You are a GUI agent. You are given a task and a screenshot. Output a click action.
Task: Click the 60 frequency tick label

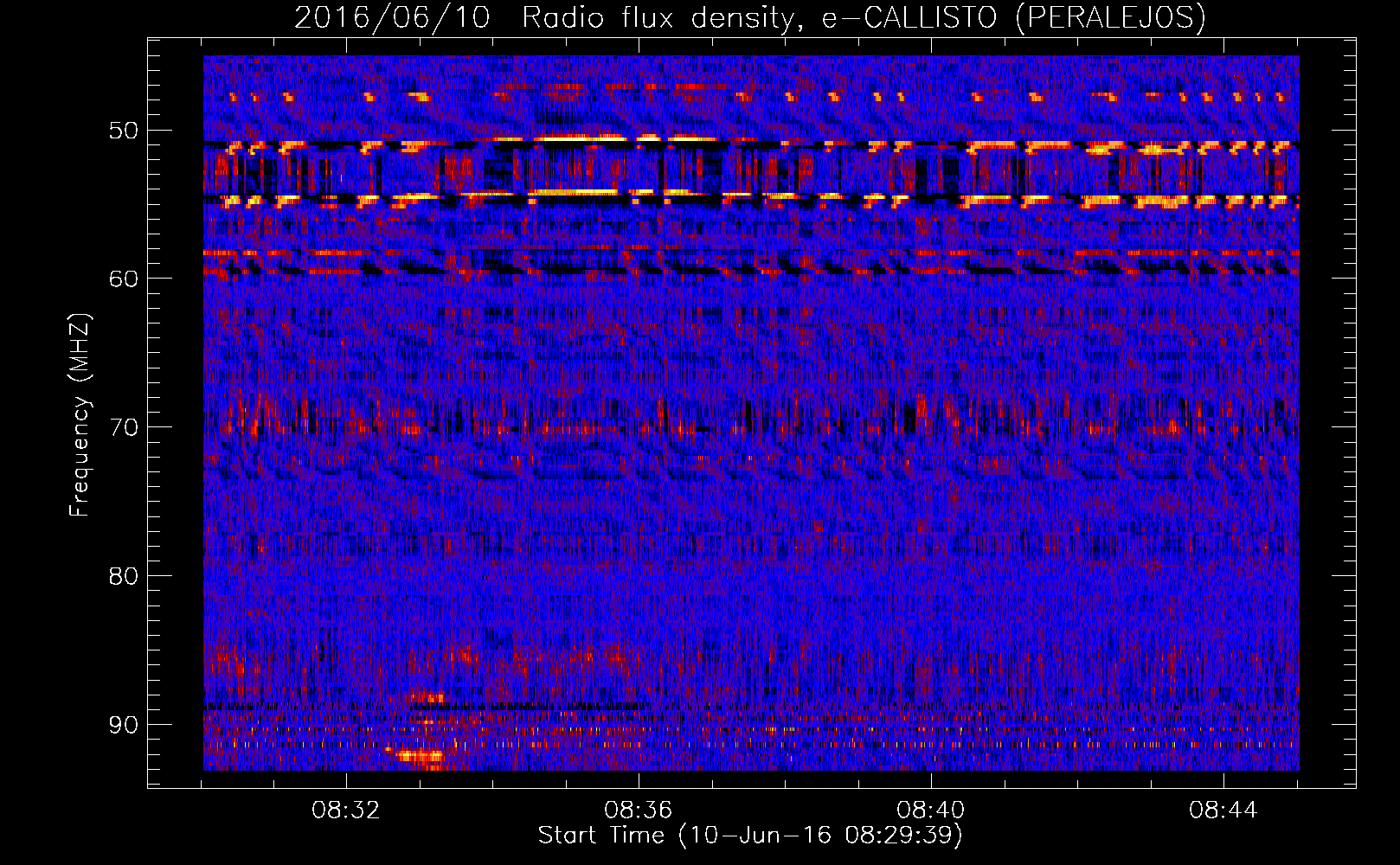124,279
